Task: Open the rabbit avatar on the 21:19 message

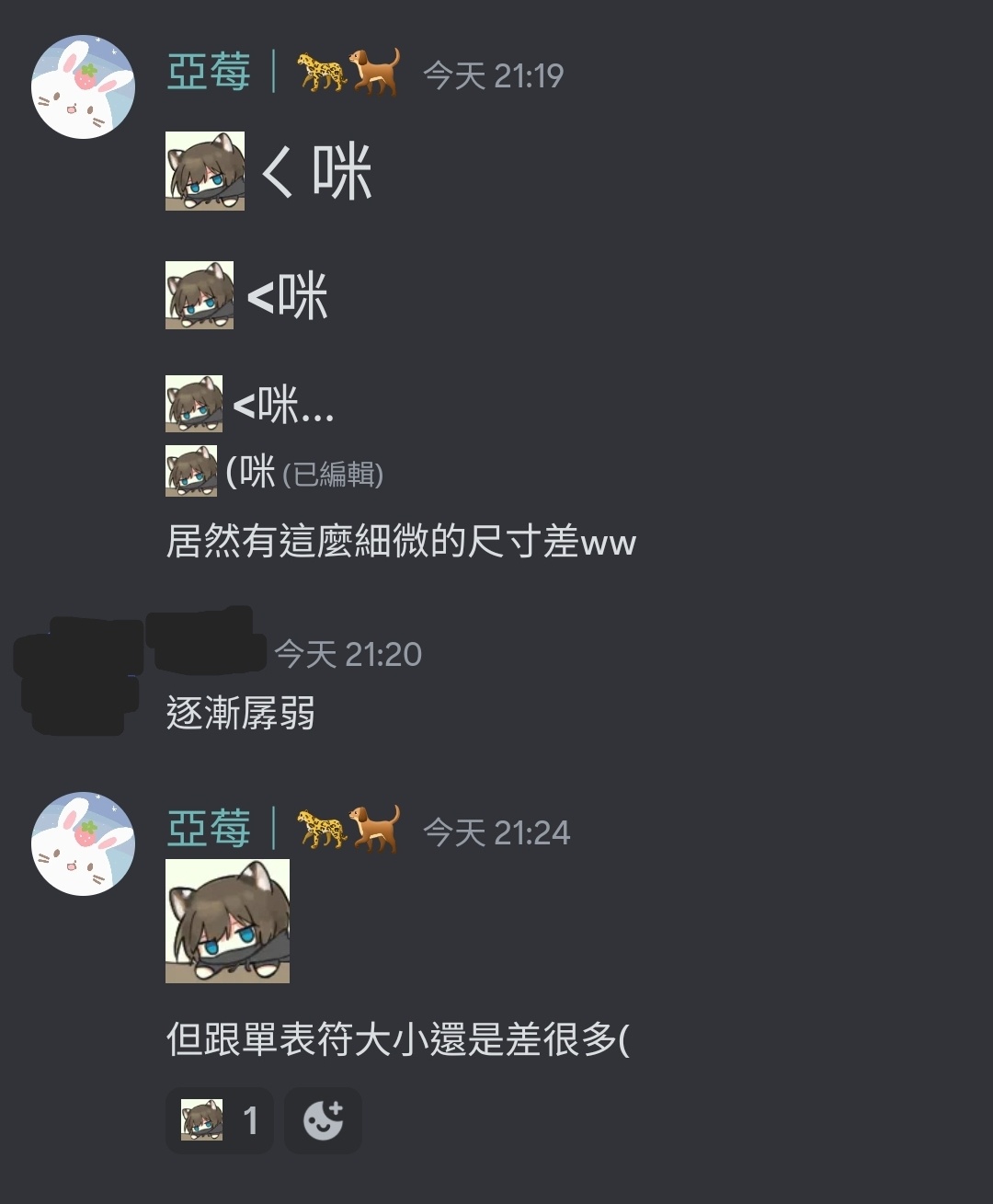Action: tap(84, 87)
